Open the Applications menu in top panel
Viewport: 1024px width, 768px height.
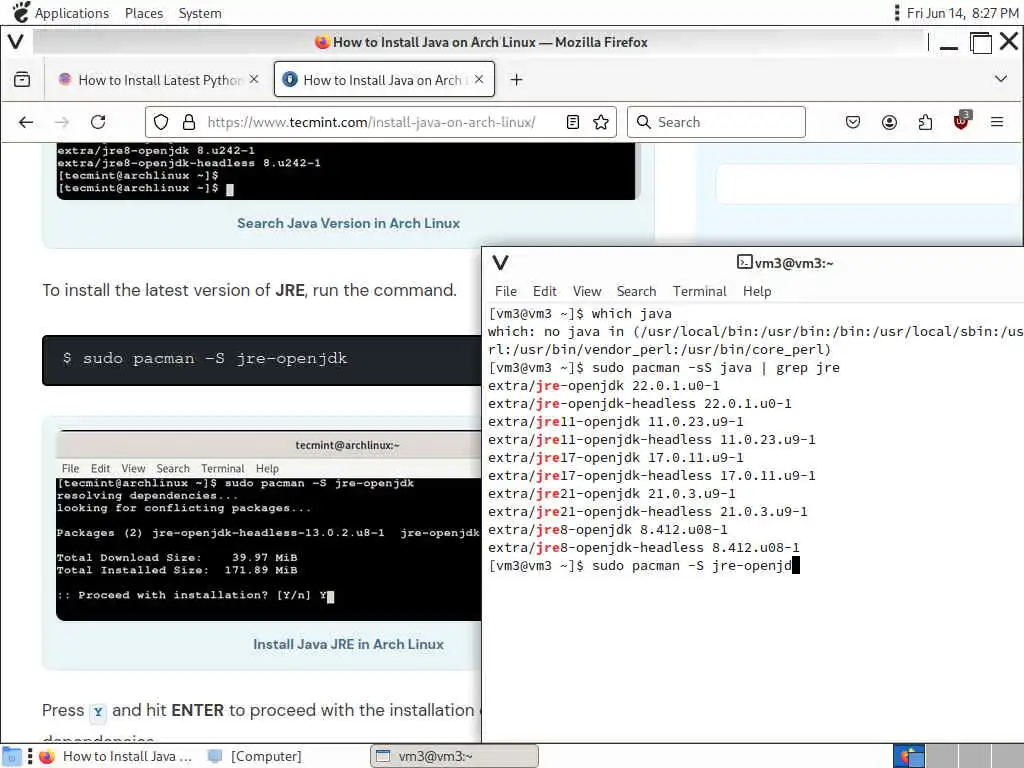[72, 13]
